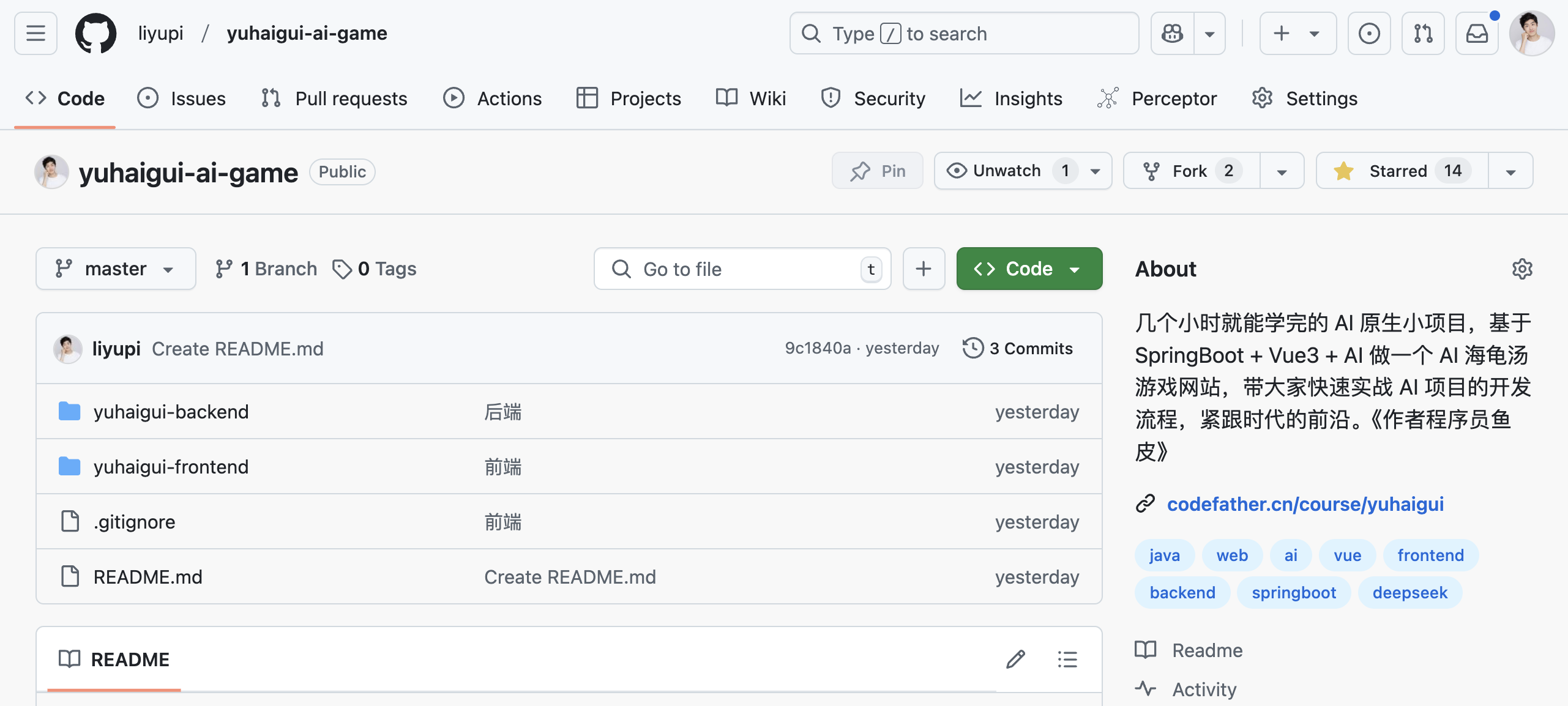1568x706 pixels.
Task: Click the backend topic tag
Action: [1182, 592]
